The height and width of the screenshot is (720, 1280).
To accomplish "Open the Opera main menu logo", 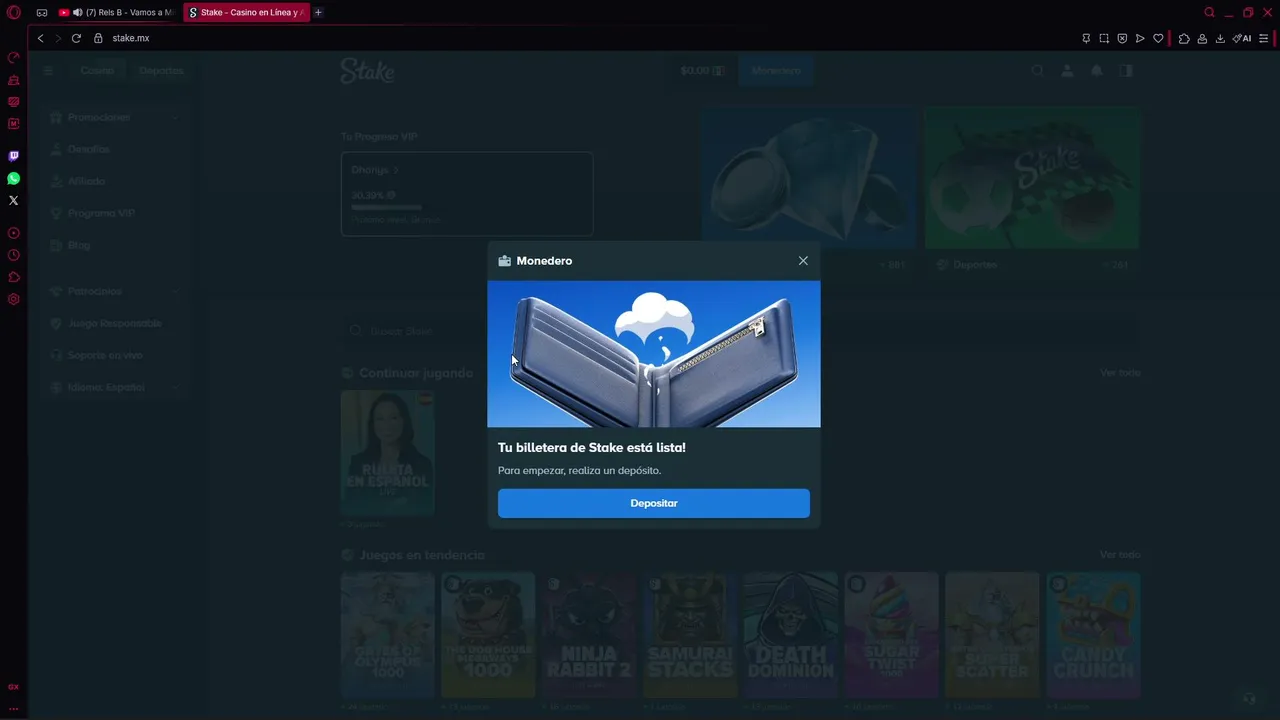I will click(14, 13).
